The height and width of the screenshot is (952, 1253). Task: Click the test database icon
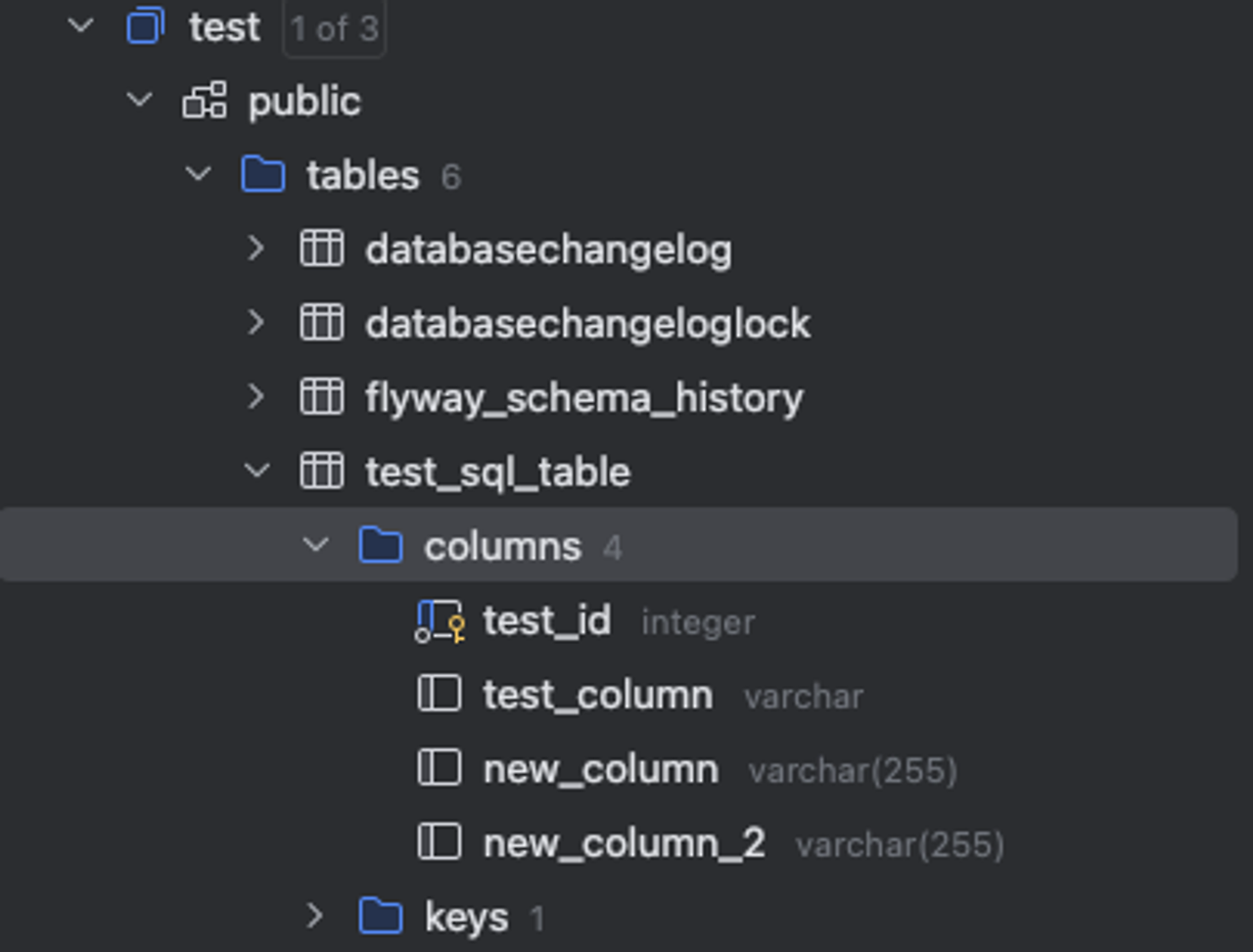point(145,26)
